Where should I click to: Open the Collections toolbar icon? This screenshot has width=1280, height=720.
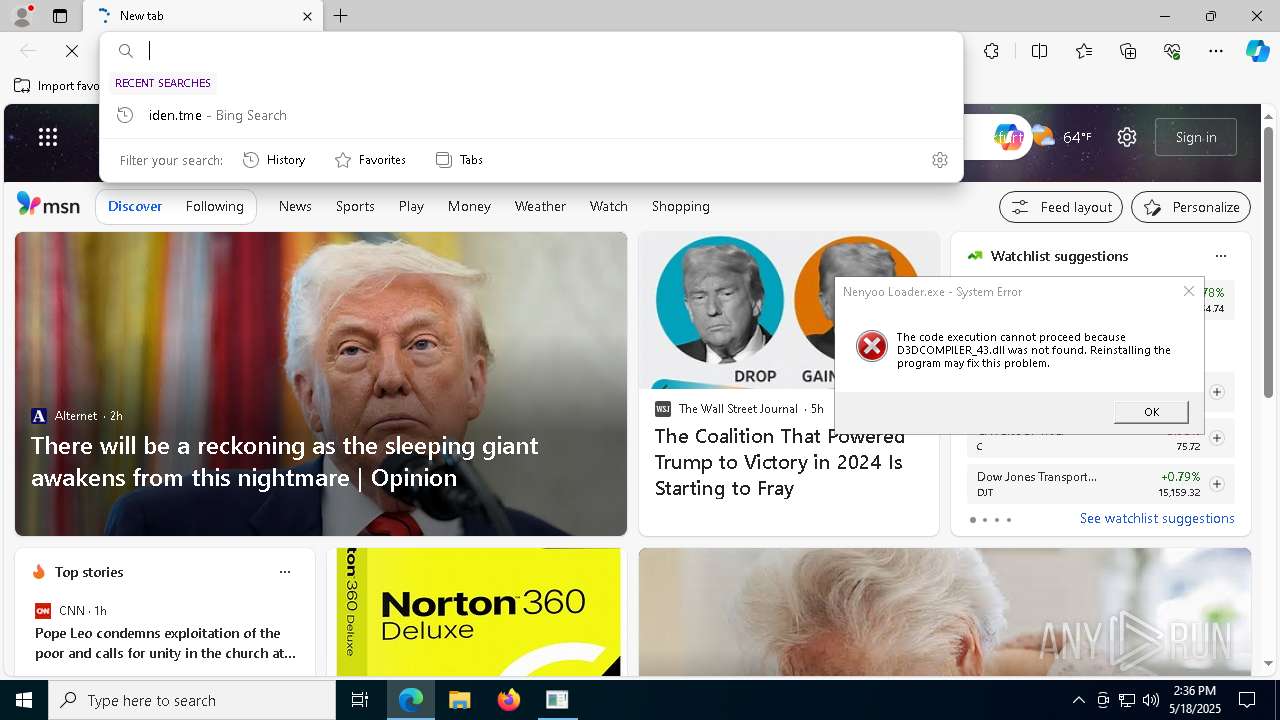1128,51
